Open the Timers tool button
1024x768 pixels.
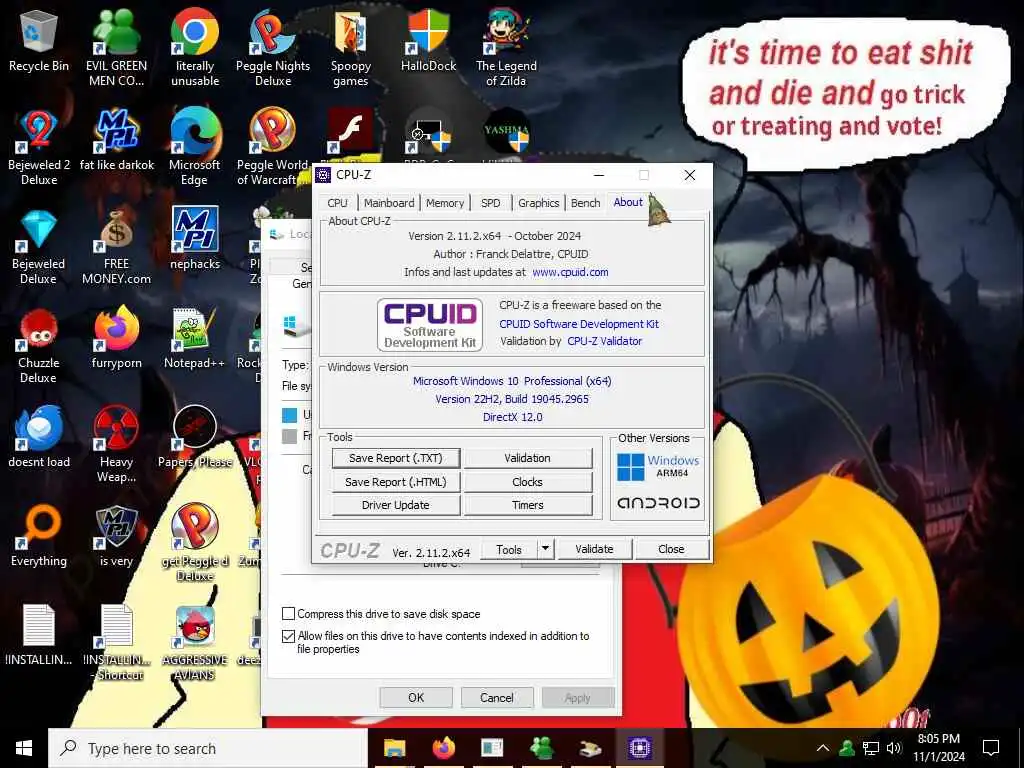(528, 505)
